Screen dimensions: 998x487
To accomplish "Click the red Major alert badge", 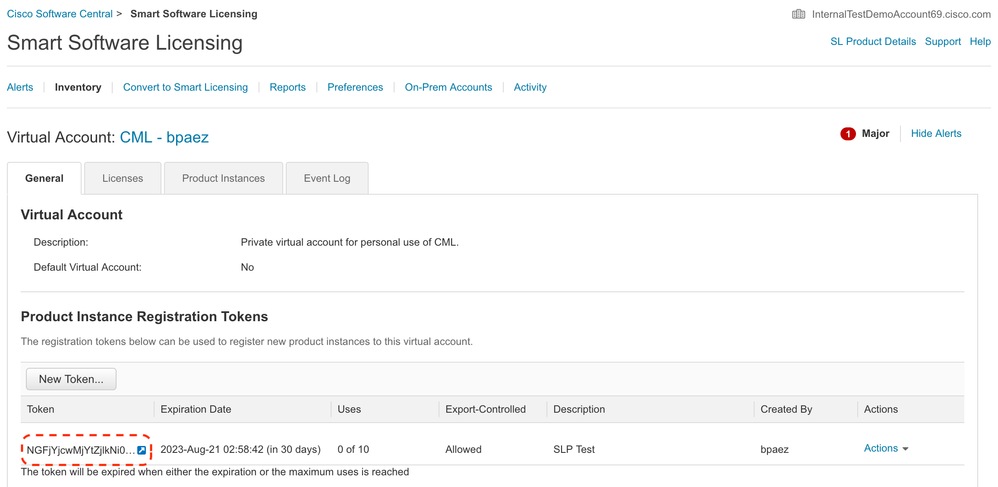I will (x=848, y=134).
